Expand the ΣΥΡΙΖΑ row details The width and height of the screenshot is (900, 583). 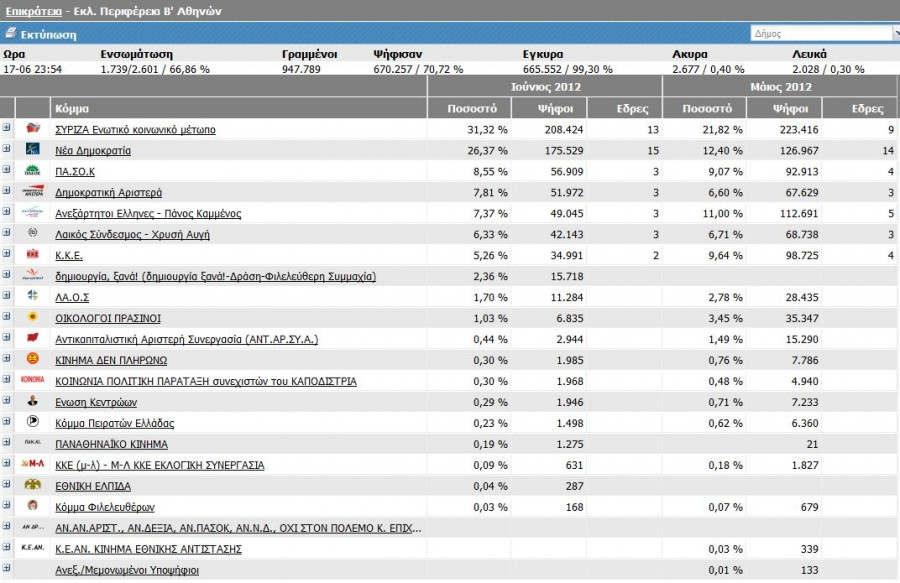[x=7, y=129]
